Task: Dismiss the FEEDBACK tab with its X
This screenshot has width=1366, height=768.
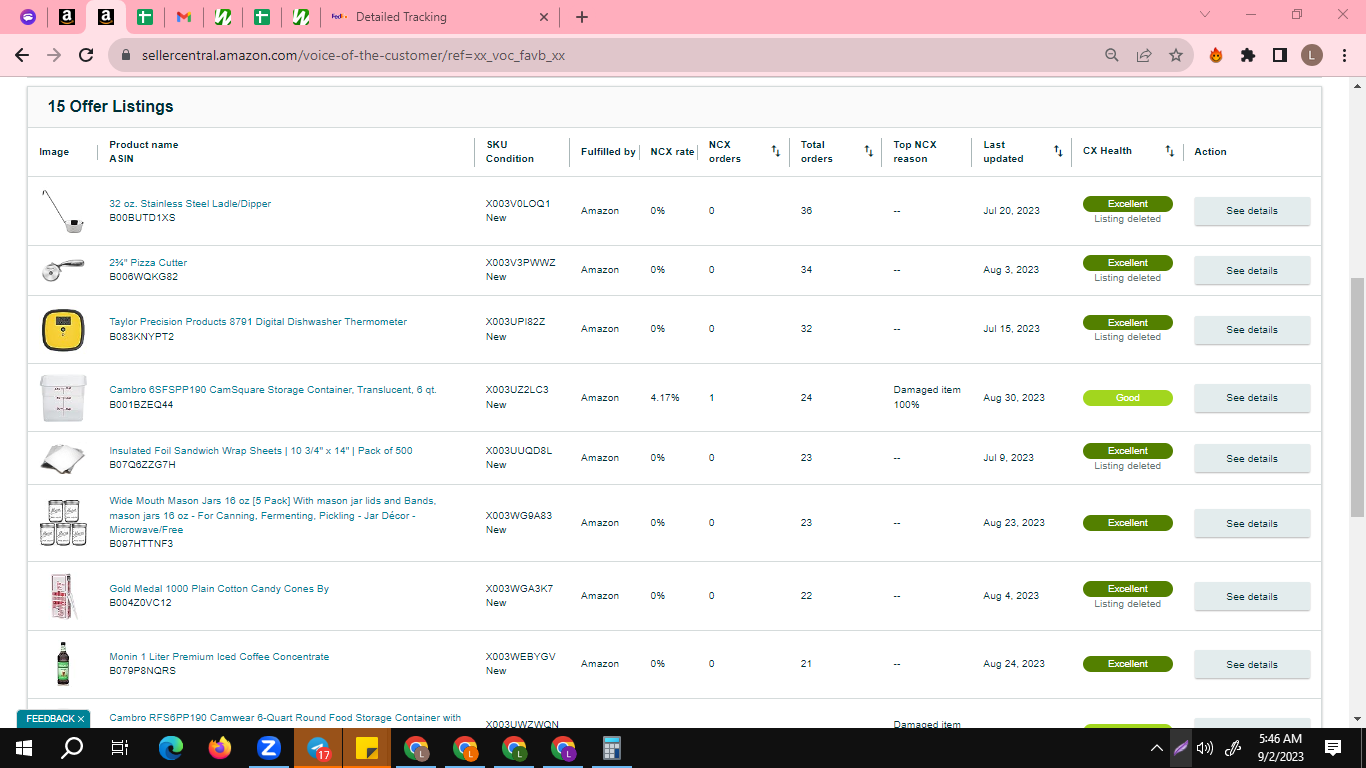Action: click(81, 719)
